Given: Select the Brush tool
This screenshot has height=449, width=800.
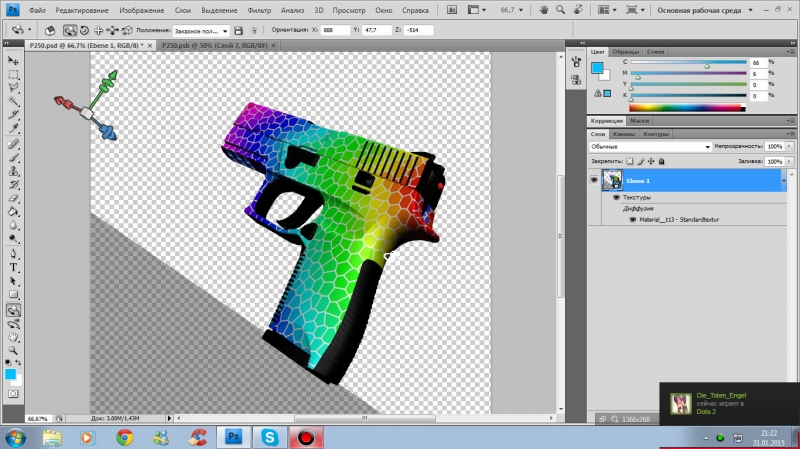Looking at the screenshot, I should click(x=13, y=158).
